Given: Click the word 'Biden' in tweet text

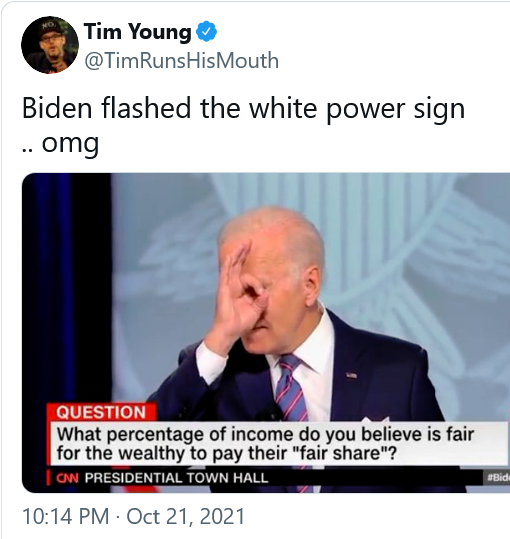Looking at the screenshot, I should pos(57,108).
